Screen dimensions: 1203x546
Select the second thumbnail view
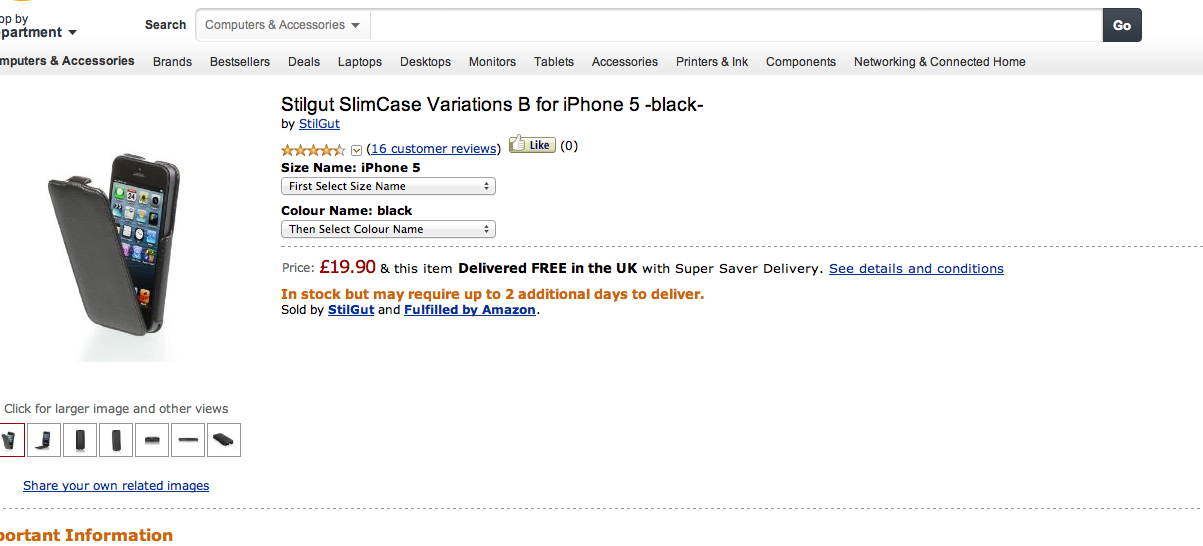(44, 440)
